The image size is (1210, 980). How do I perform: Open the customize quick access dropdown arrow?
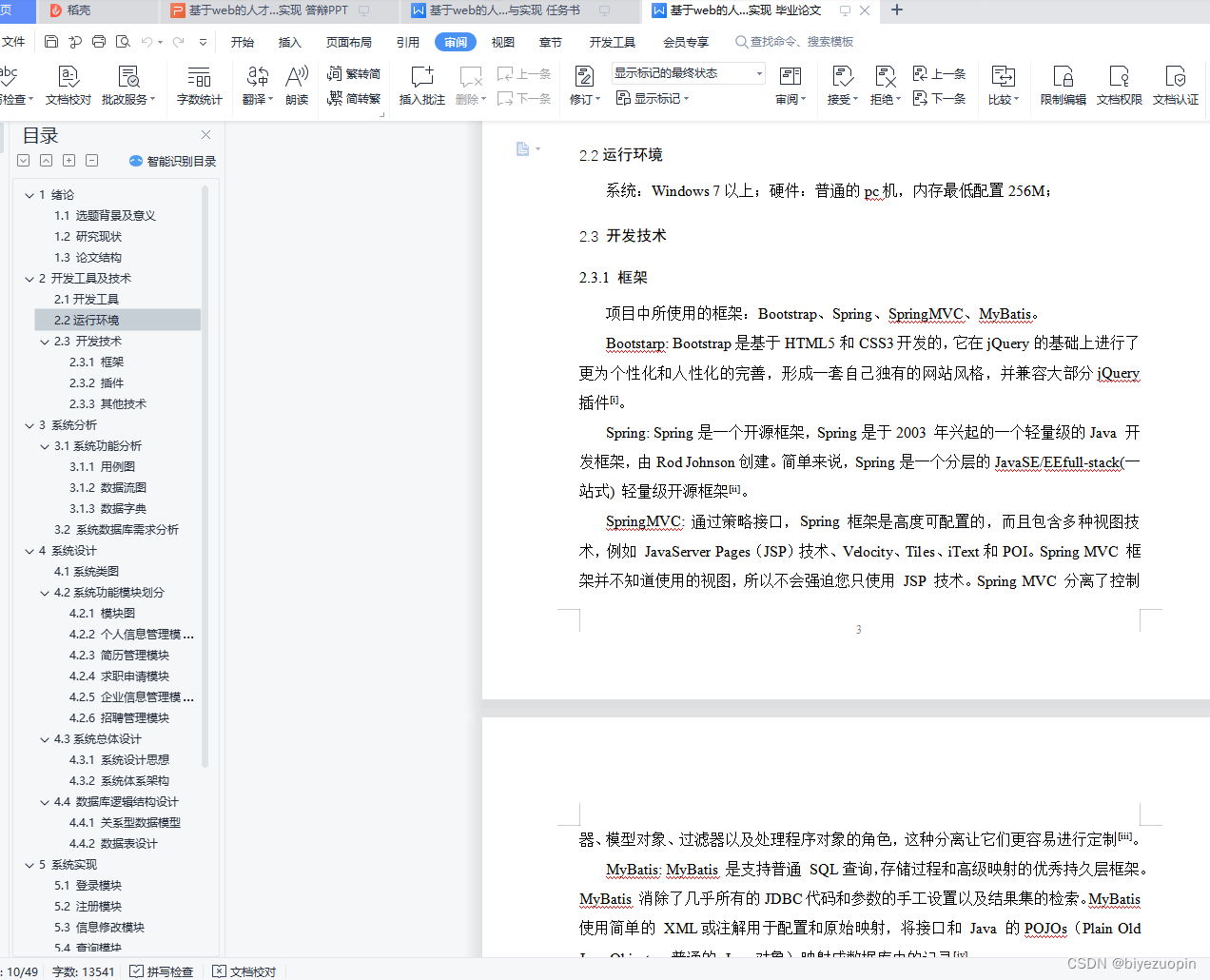203,42
